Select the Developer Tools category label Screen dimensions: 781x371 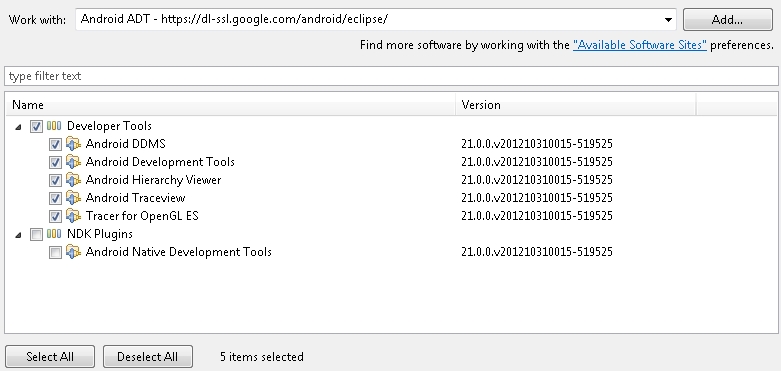[109, 126]
